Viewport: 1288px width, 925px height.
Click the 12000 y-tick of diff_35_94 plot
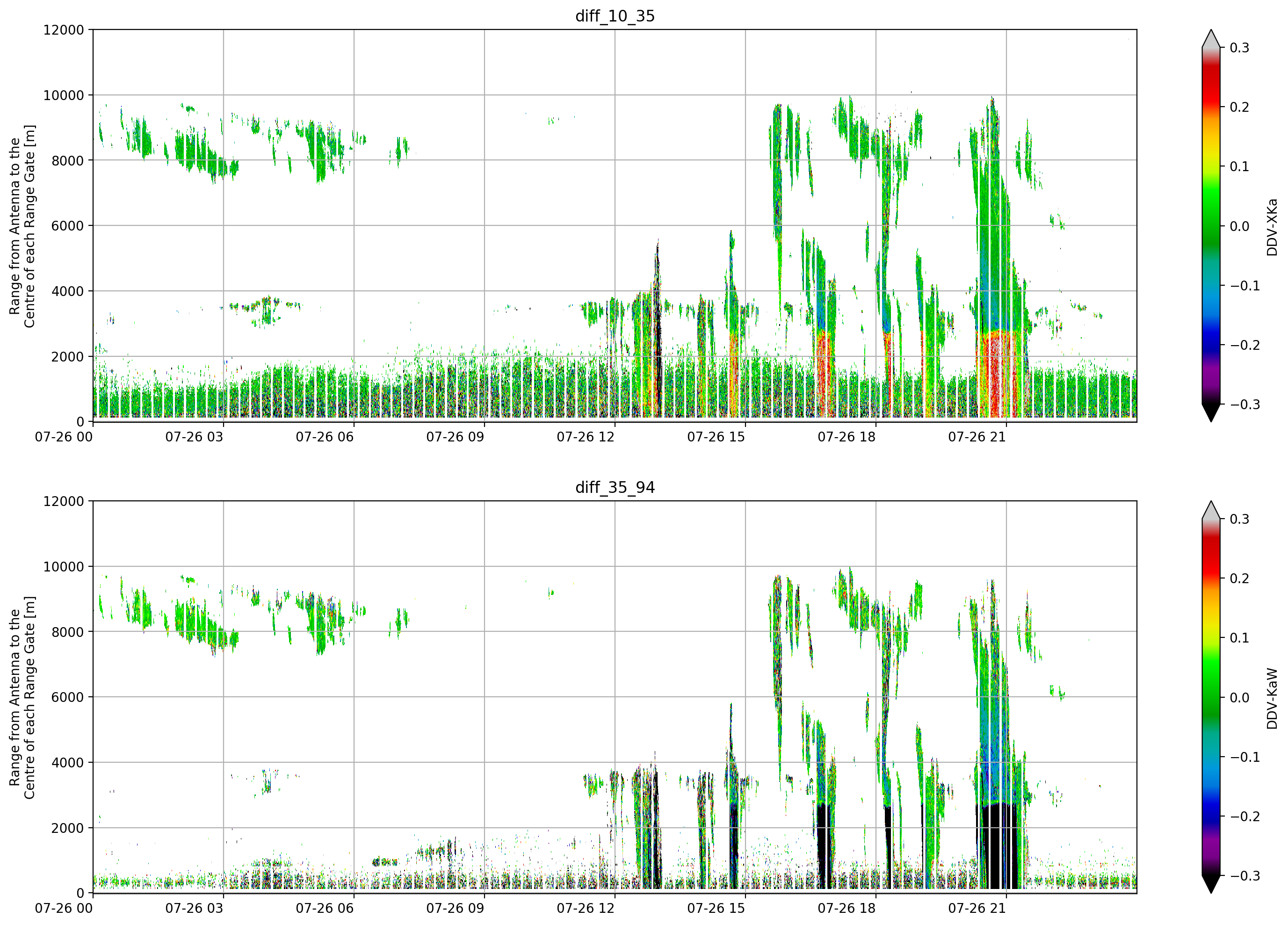pyautogui.click(x=64, y=501)
